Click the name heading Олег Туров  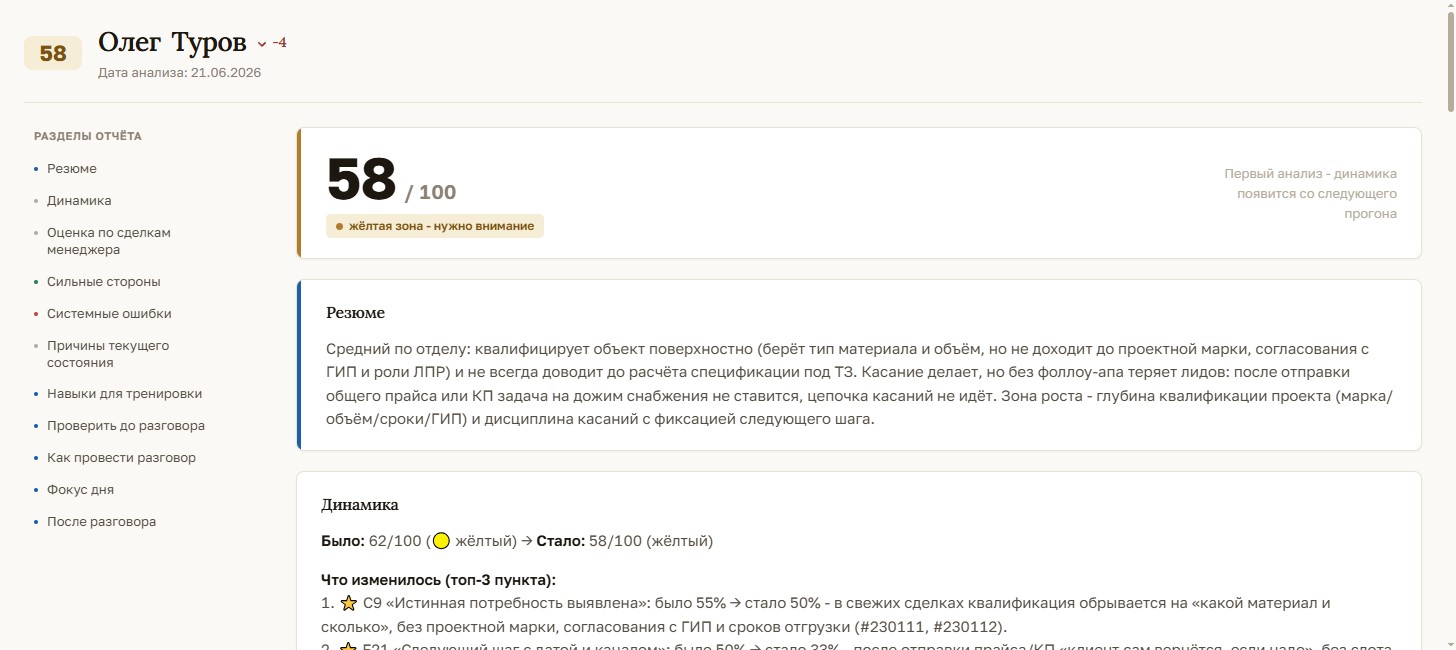[x=172, y=42]
